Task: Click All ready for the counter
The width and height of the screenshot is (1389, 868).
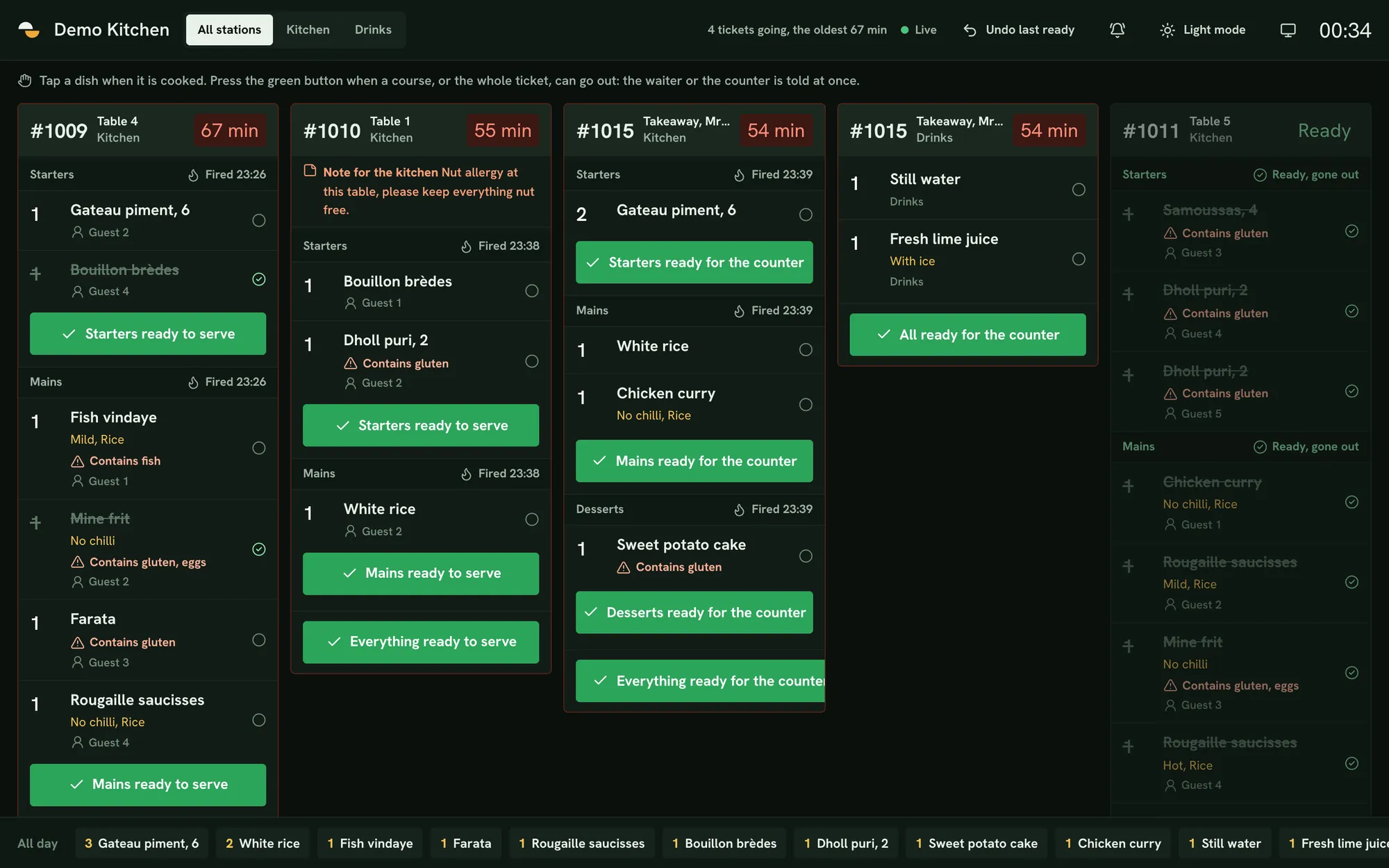Action: pos(967,335)
